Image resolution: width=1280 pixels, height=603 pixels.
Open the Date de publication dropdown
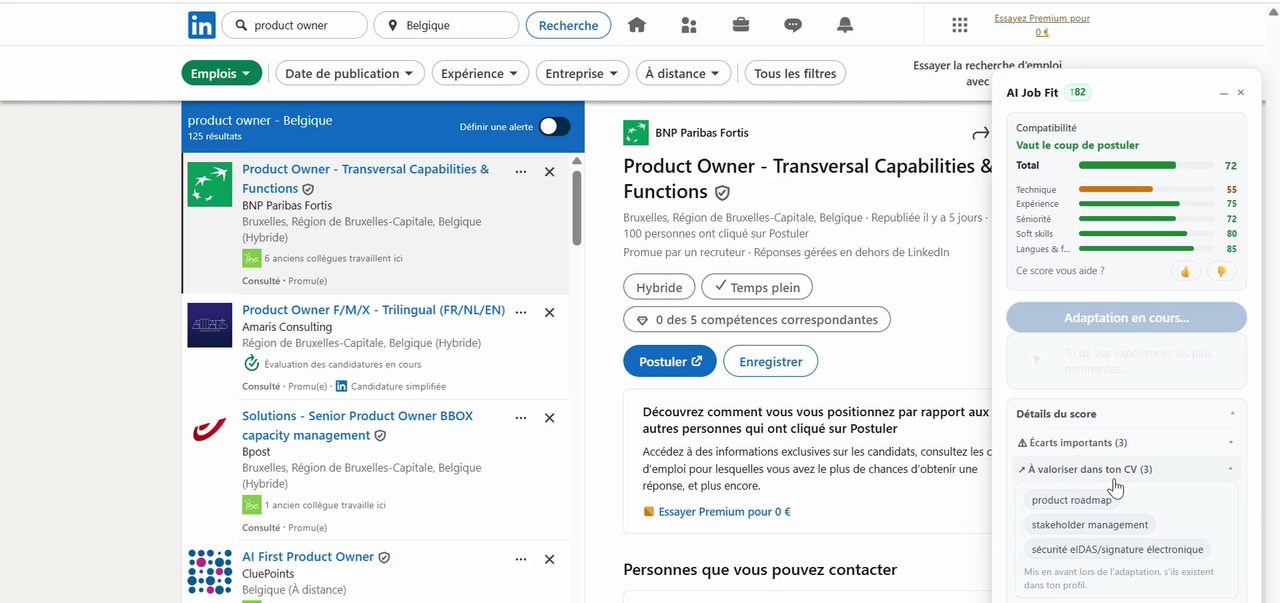[348, 73]
